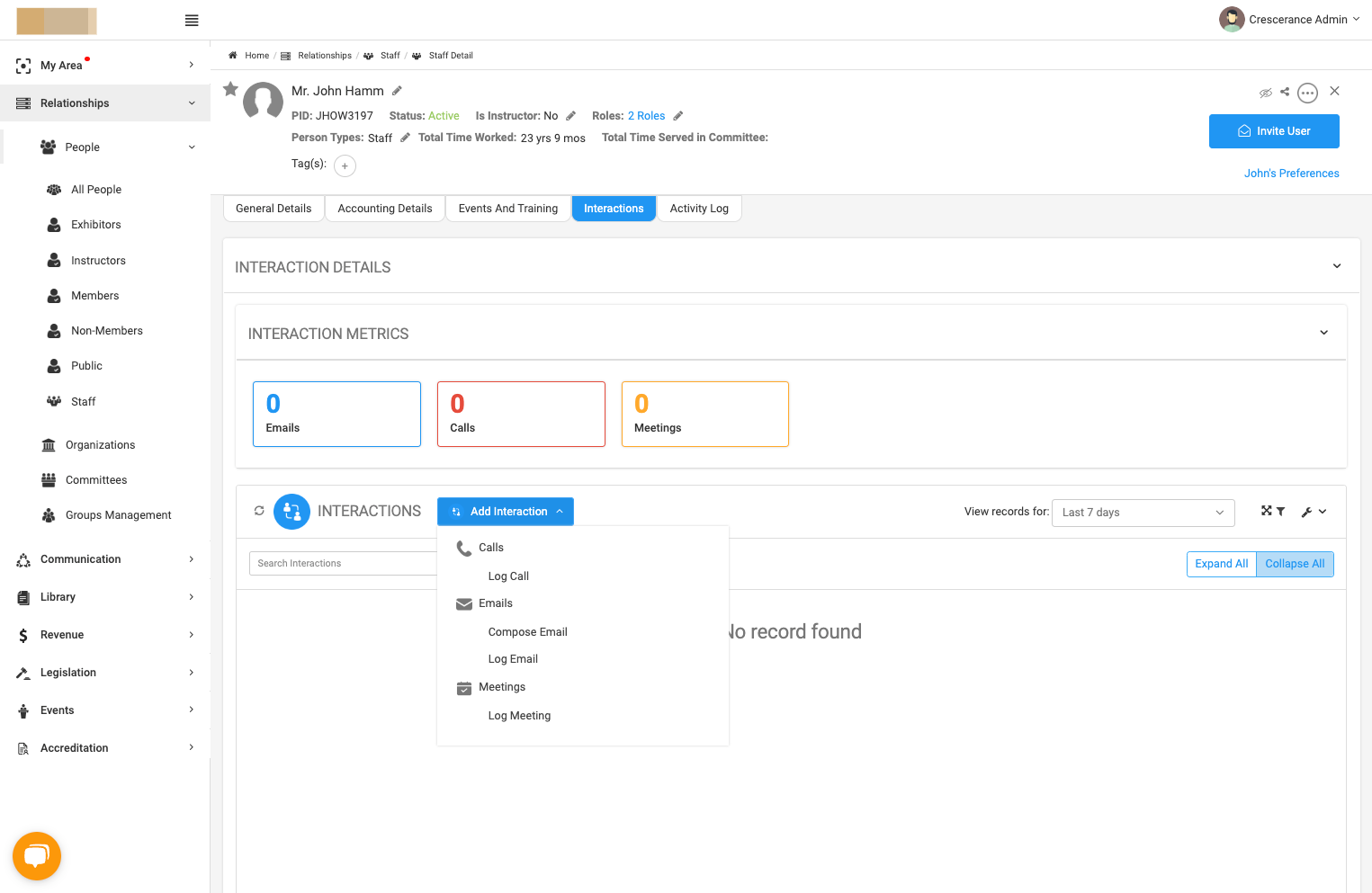Open Organizations in sidebar
Viewport: 1372px width, 893px height.
pos(100,445)
